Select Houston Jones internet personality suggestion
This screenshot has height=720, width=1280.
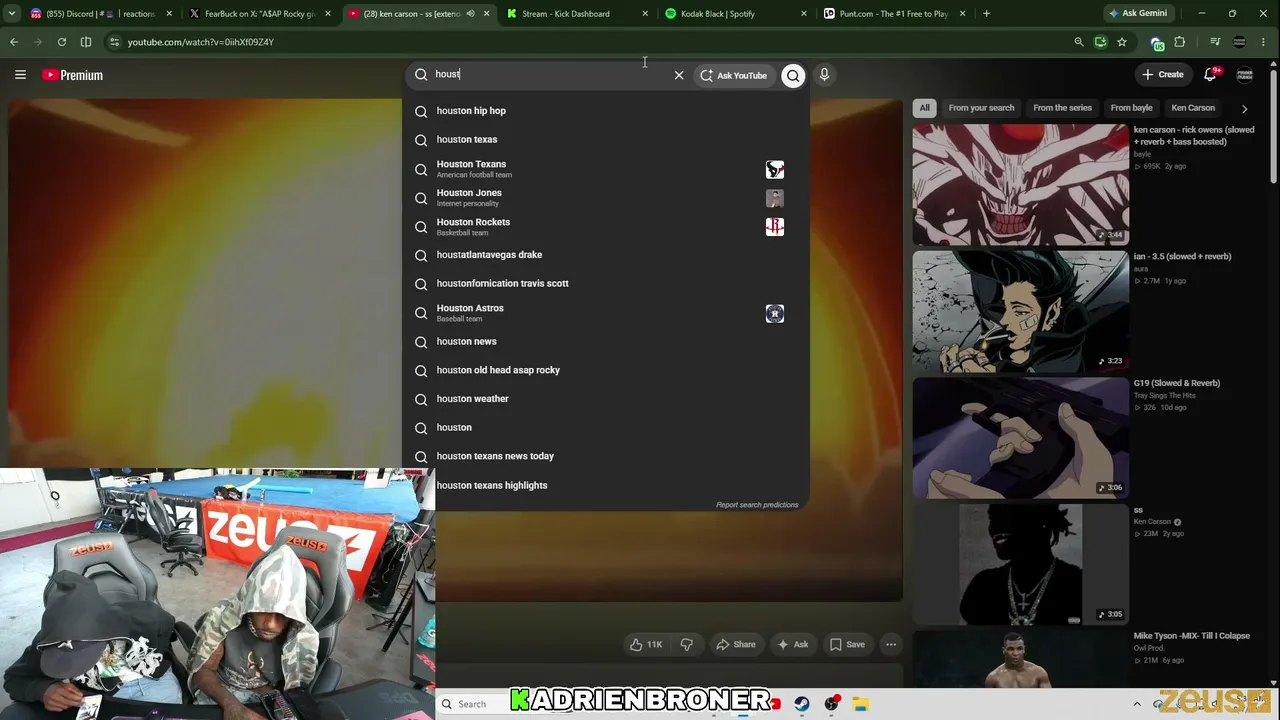pyautogui.click(x=607, y=198)
